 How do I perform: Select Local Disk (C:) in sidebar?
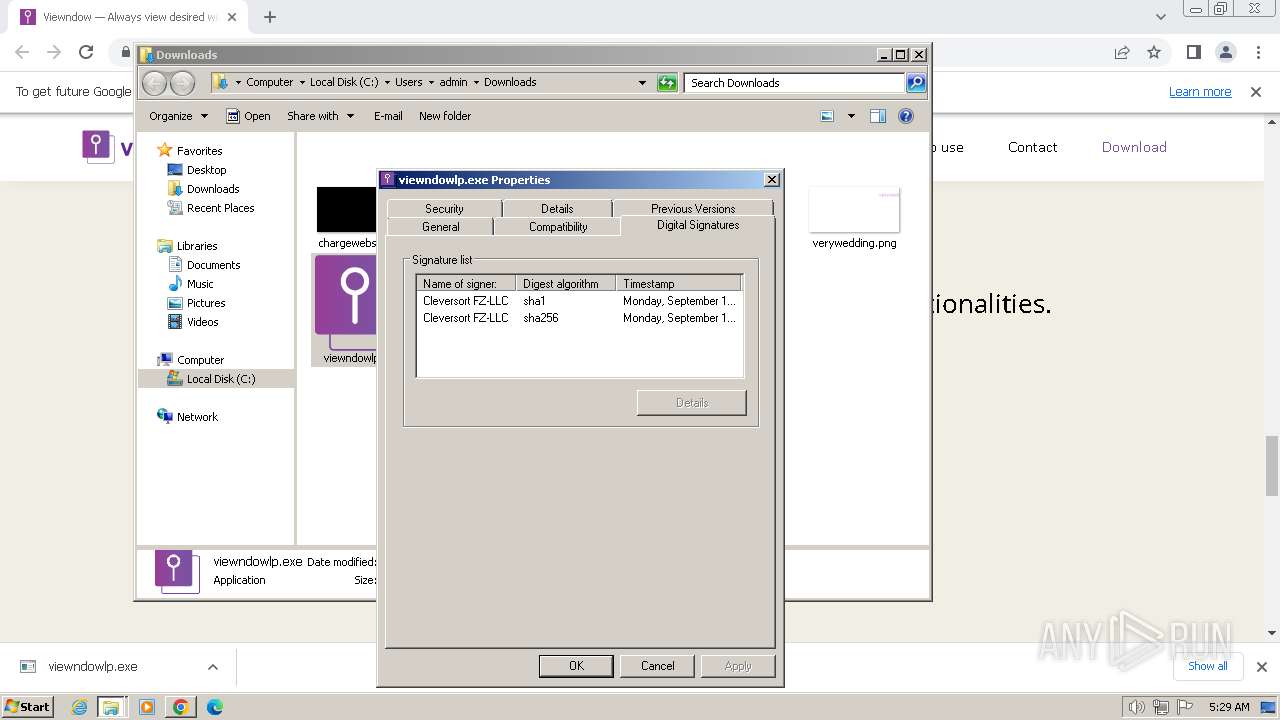click(220, 379)
